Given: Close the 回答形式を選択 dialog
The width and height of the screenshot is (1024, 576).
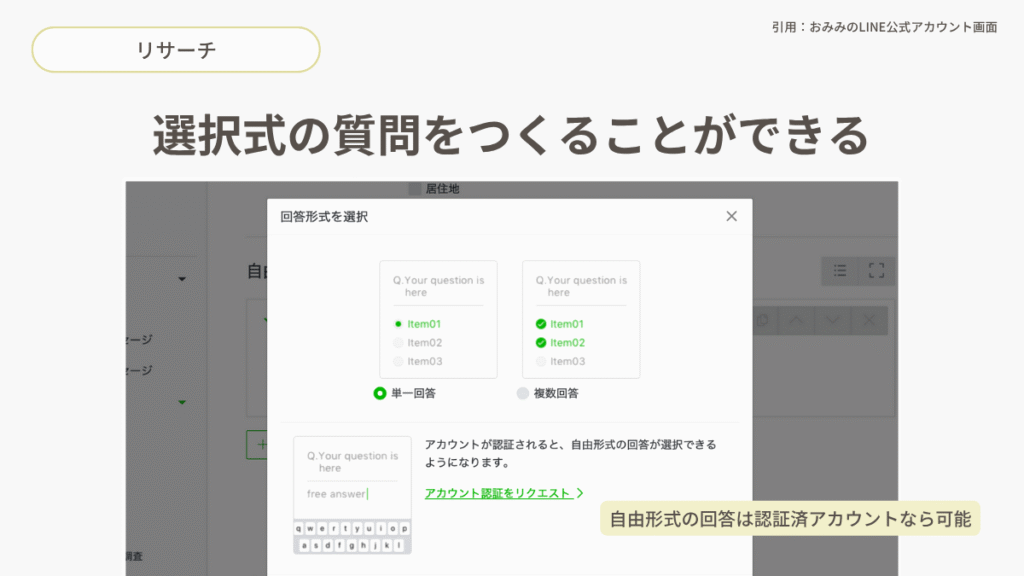Looking at the screenshot, I should pyautogui.click(x=731, y=216).
